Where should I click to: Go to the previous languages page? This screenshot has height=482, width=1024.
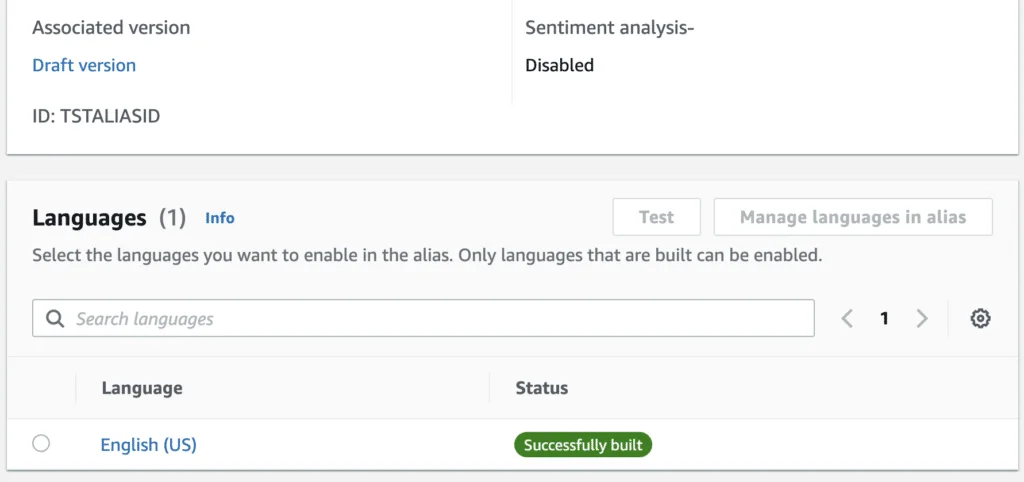pos(847,318)
